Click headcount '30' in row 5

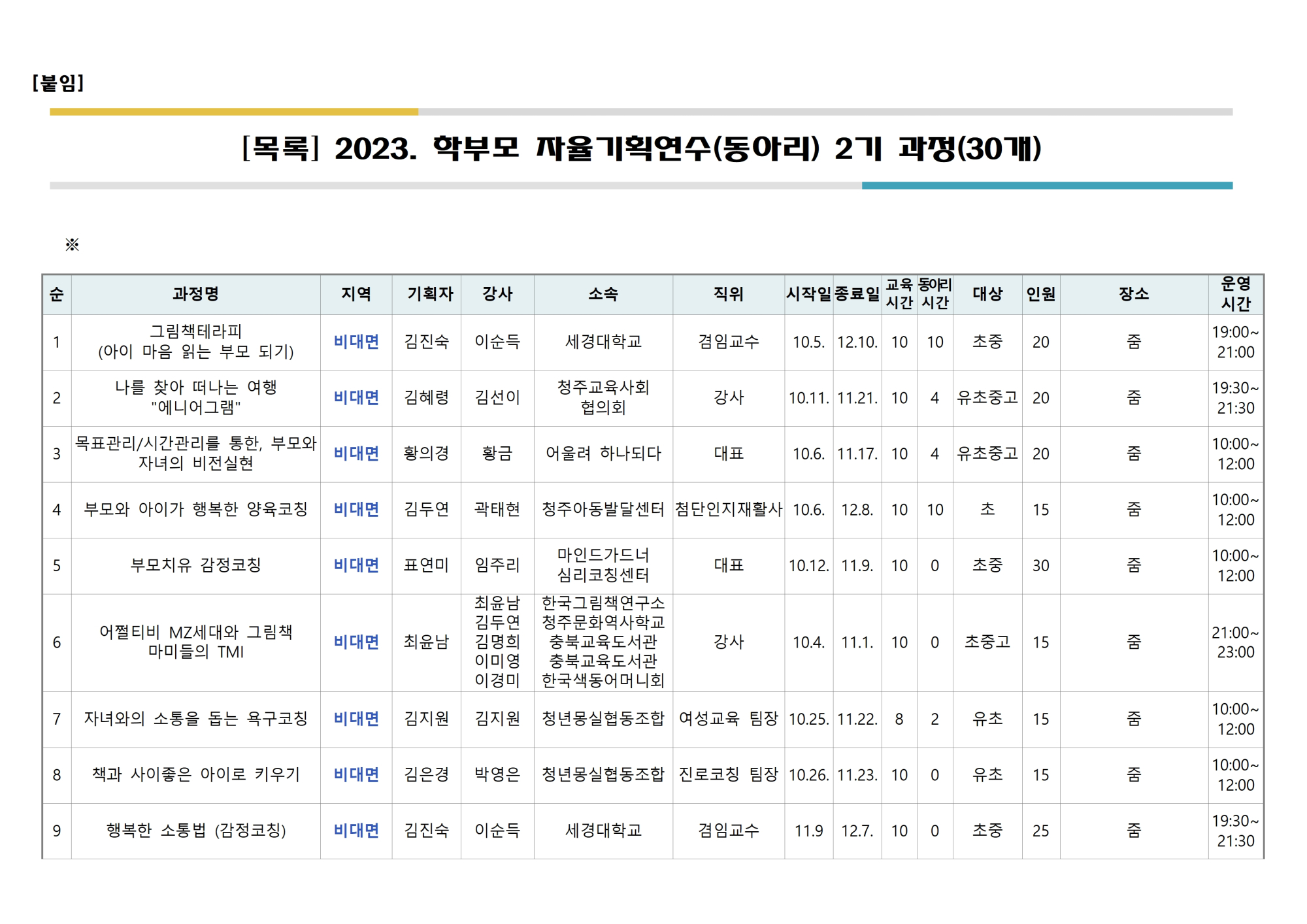(x=1041, y=566)
